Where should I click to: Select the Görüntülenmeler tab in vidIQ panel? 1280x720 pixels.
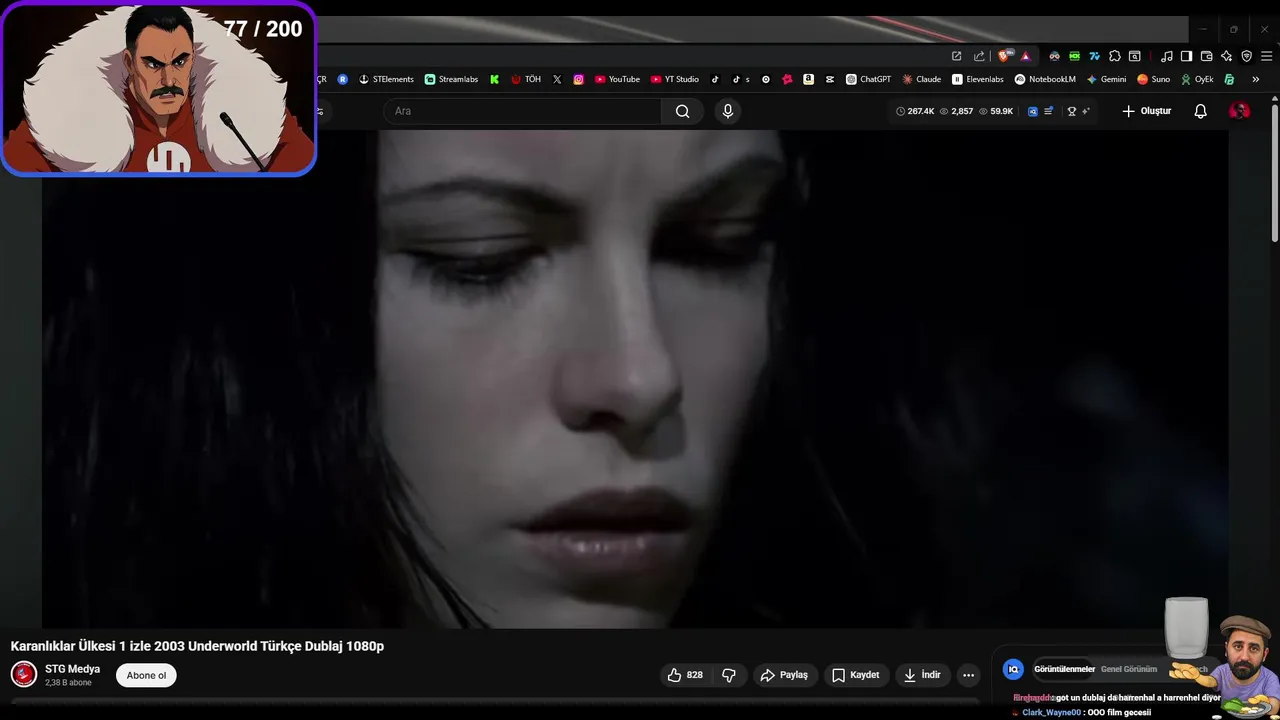tap(1064, 669)
